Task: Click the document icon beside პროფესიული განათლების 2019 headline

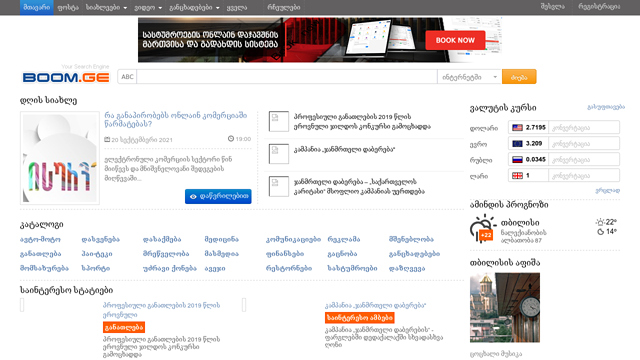Action: [279, 121]
